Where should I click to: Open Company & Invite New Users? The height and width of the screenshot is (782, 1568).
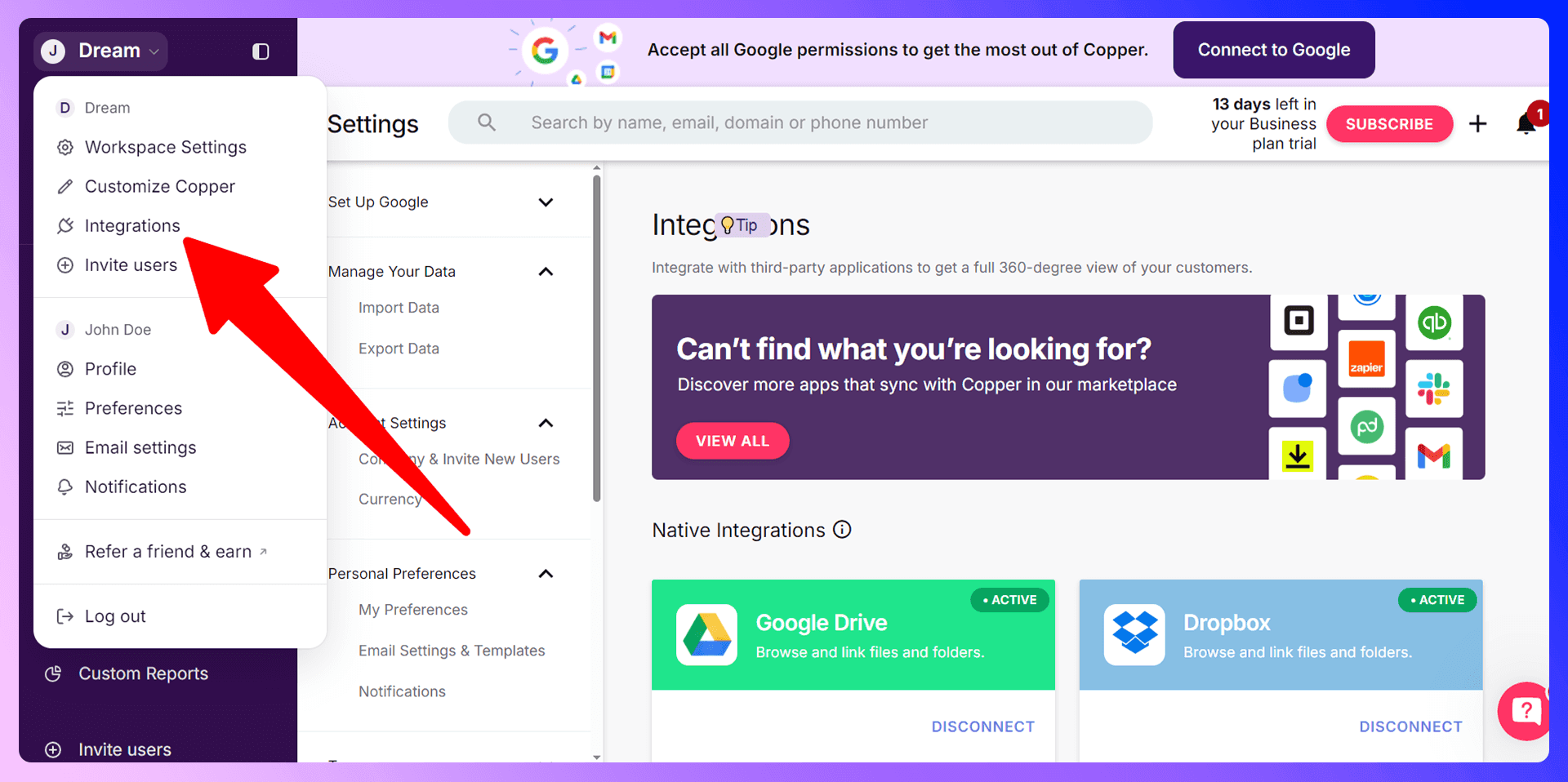pyautogui.click(x=459, y=460)
